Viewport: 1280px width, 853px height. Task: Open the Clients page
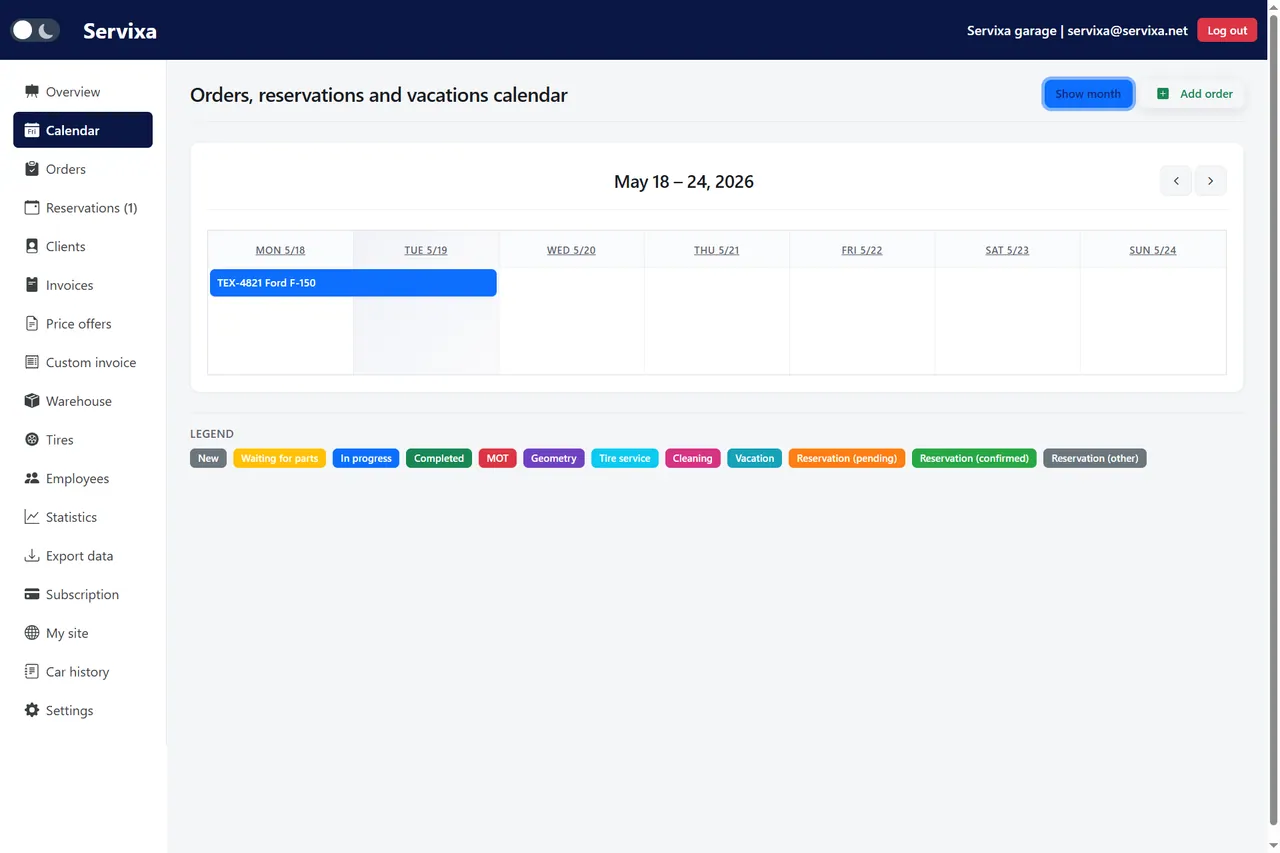pyautogui.click(x=83, y=246)
